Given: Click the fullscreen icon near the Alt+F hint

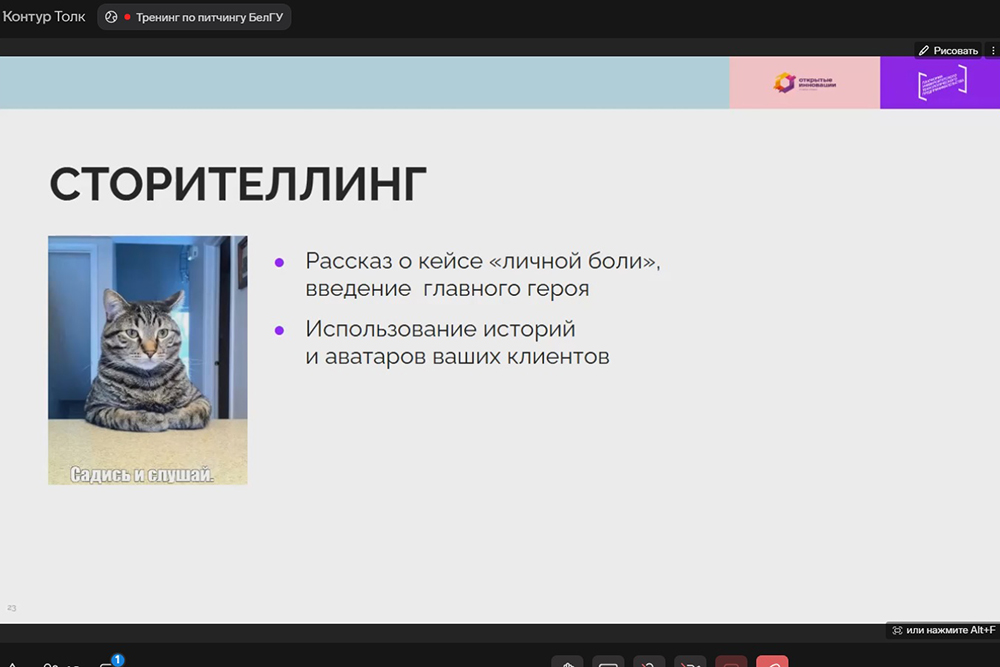Looking at the screenshot, I should point(897,630).
